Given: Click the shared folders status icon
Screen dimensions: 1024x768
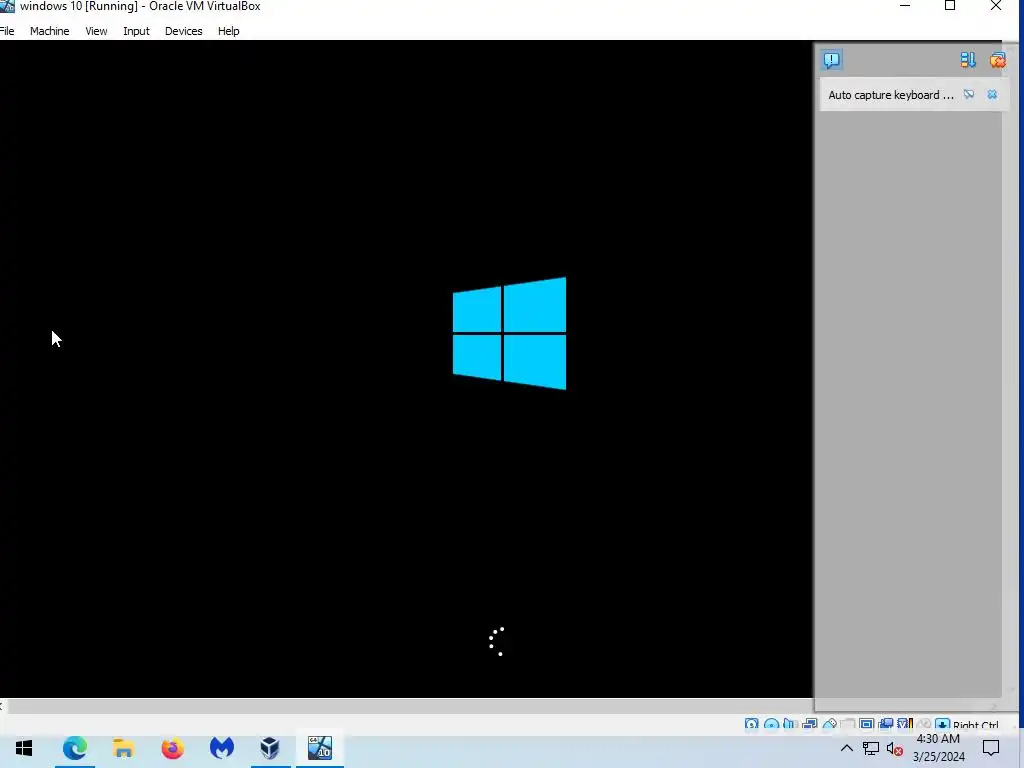Looking at the screenshot, I should pos(848,724).
